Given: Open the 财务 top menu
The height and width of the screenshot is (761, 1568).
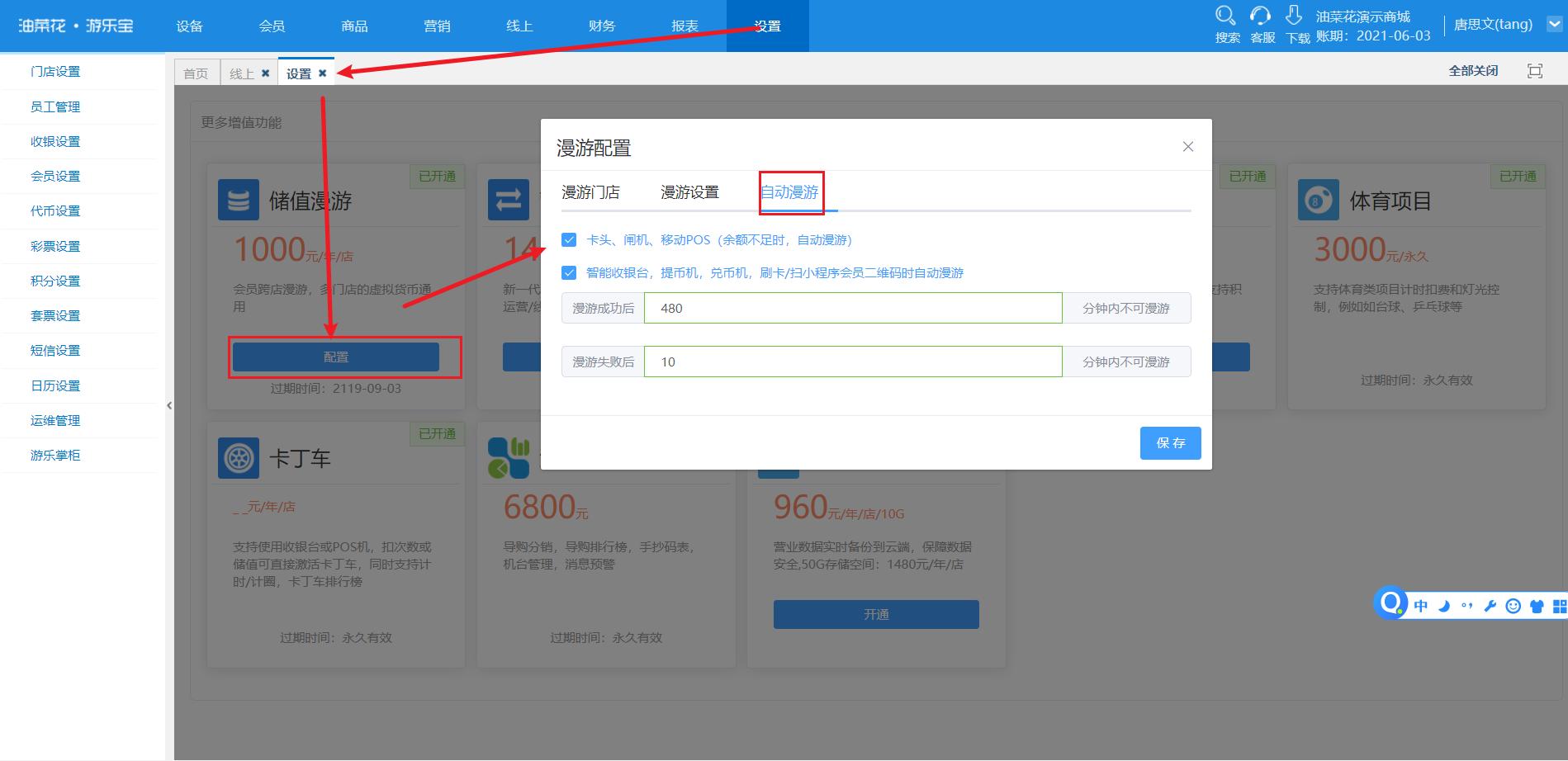Looking at the screenshot, I should point(602,26).
